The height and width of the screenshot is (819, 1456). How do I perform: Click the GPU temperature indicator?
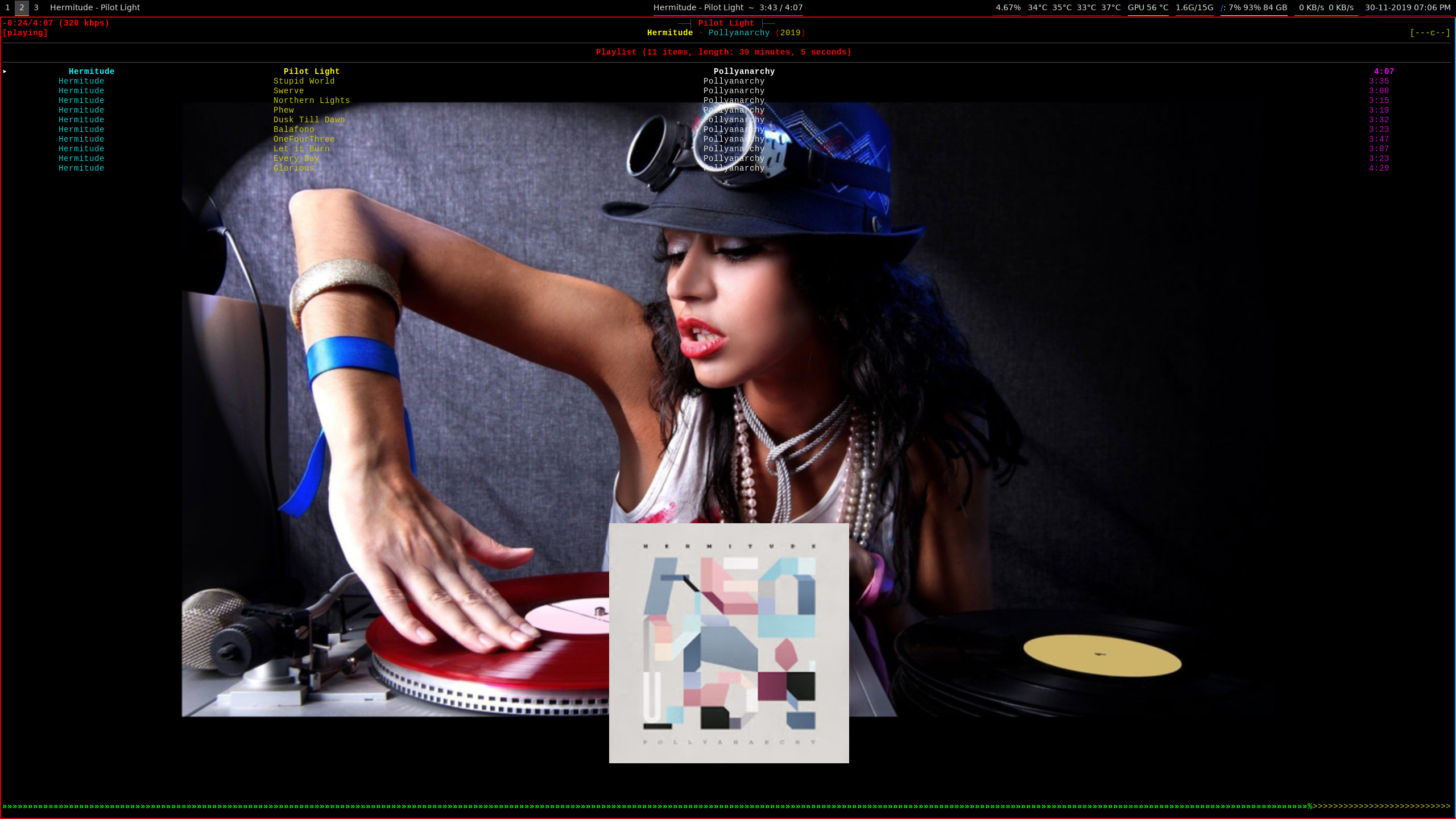pyautogui.click(x=1148, y=7)
